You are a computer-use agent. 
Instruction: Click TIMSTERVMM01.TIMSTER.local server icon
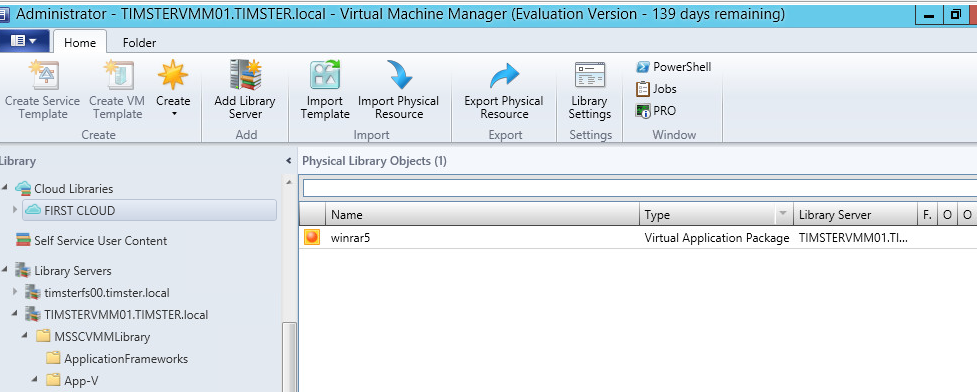33,314
